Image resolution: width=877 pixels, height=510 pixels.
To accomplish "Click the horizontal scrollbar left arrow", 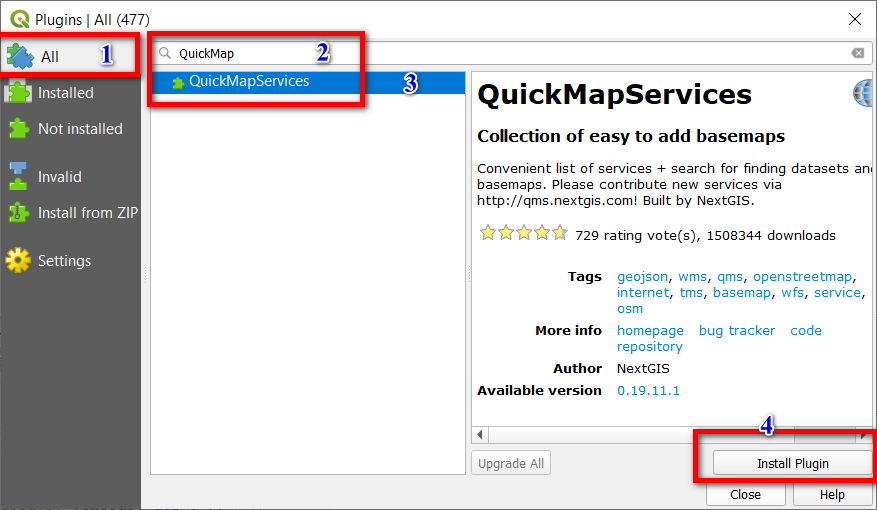I will (480, 435).
